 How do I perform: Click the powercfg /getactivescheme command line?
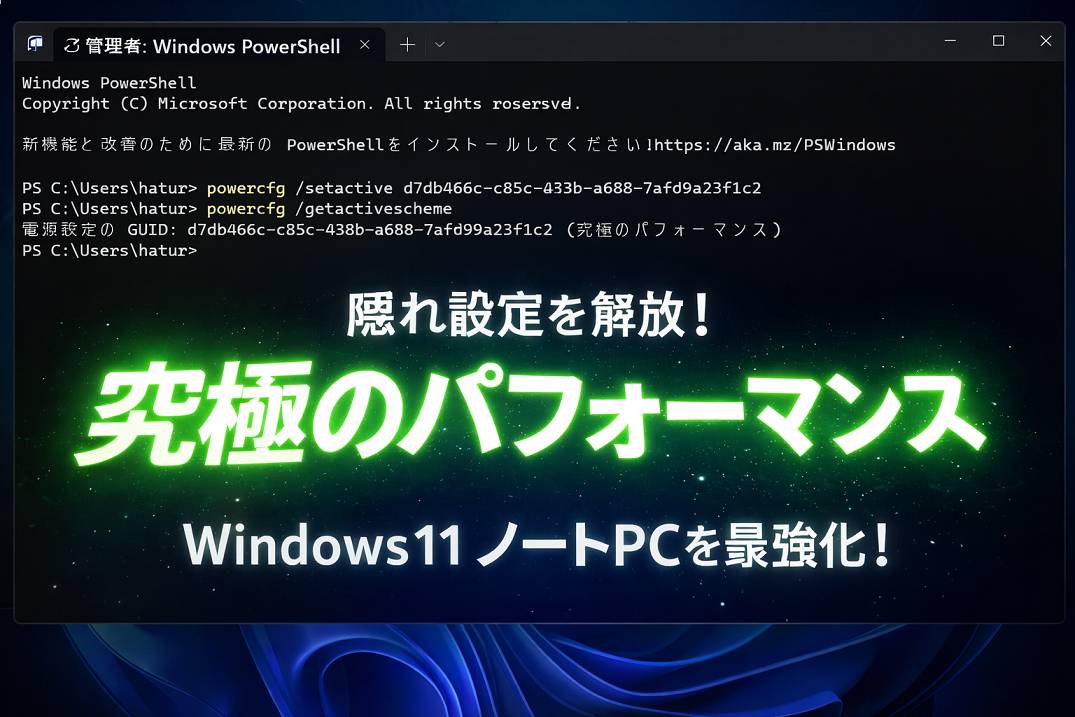pos(329,209)
